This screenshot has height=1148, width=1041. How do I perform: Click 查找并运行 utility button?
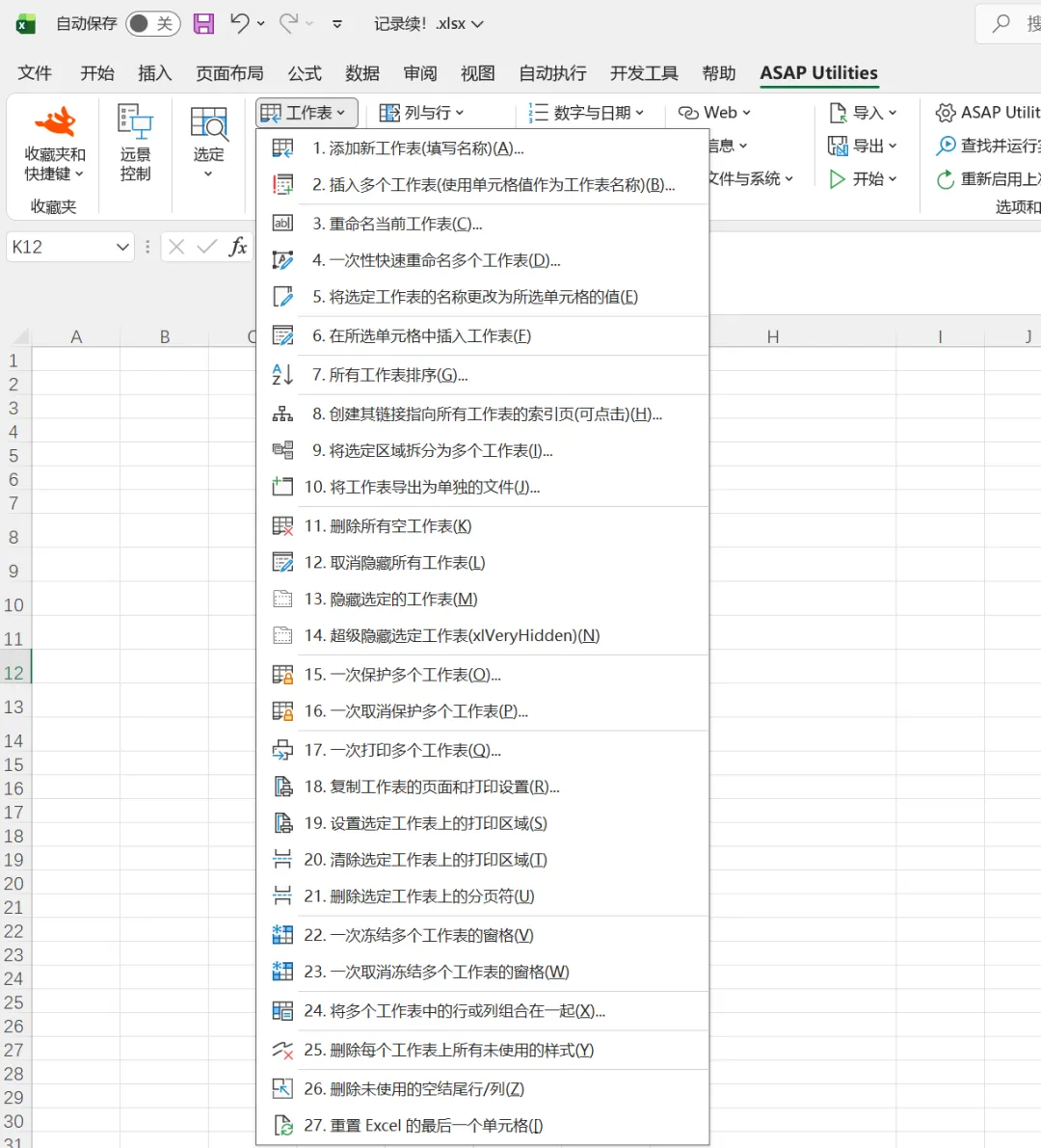pos(988,146)
